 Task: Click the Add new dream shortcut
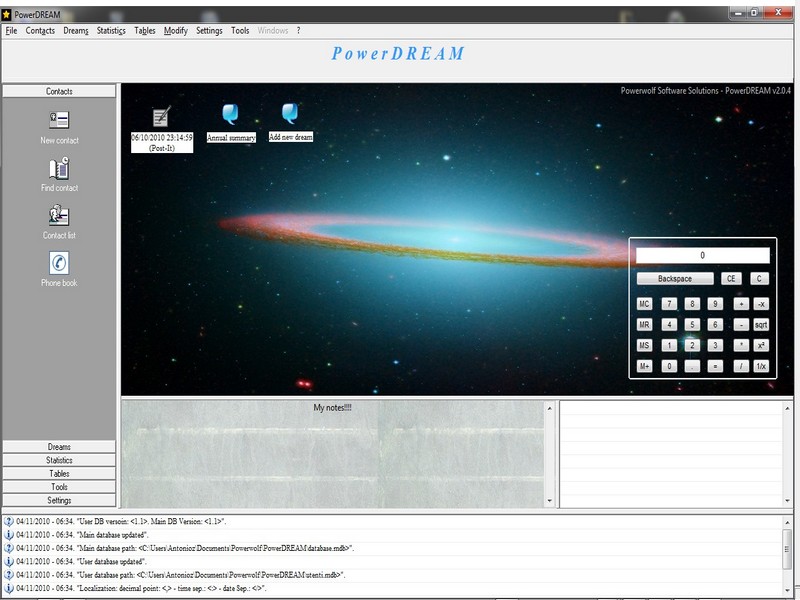click(290, 114)
